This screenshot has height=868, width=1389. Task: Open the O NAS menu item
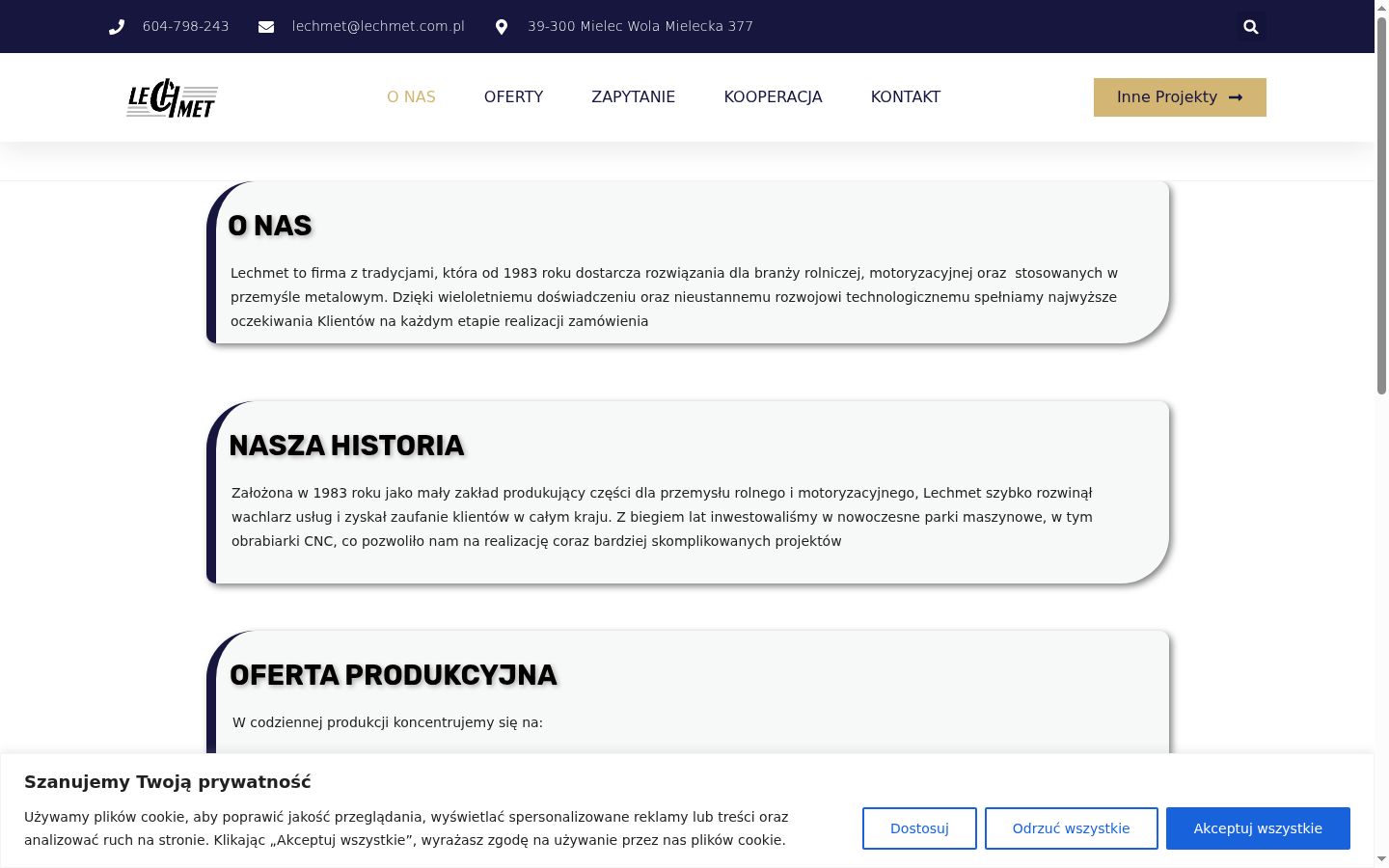(411, 97)
